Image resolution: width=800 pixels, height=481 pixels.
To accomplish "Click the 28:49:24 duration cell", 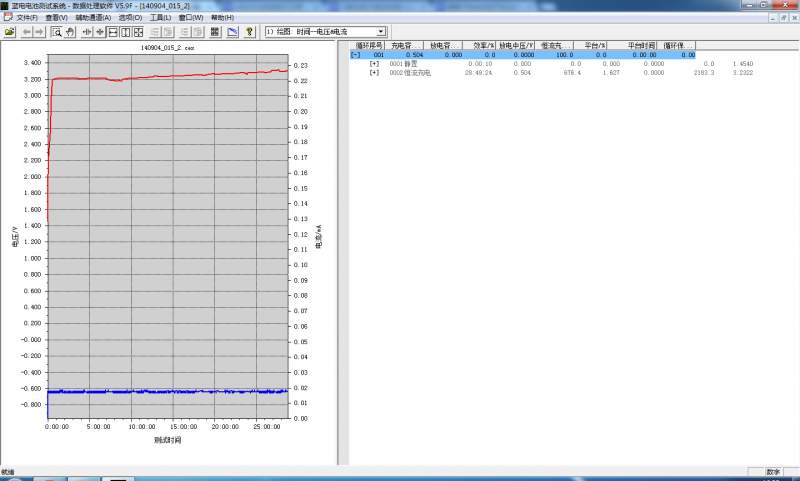I will [478, 72].
